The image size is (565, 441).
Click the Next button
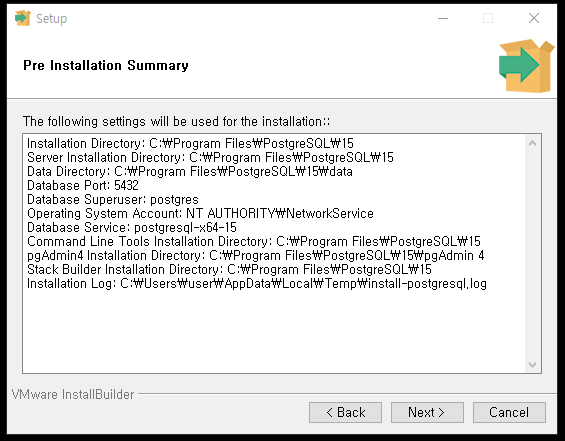coord(427,412)
